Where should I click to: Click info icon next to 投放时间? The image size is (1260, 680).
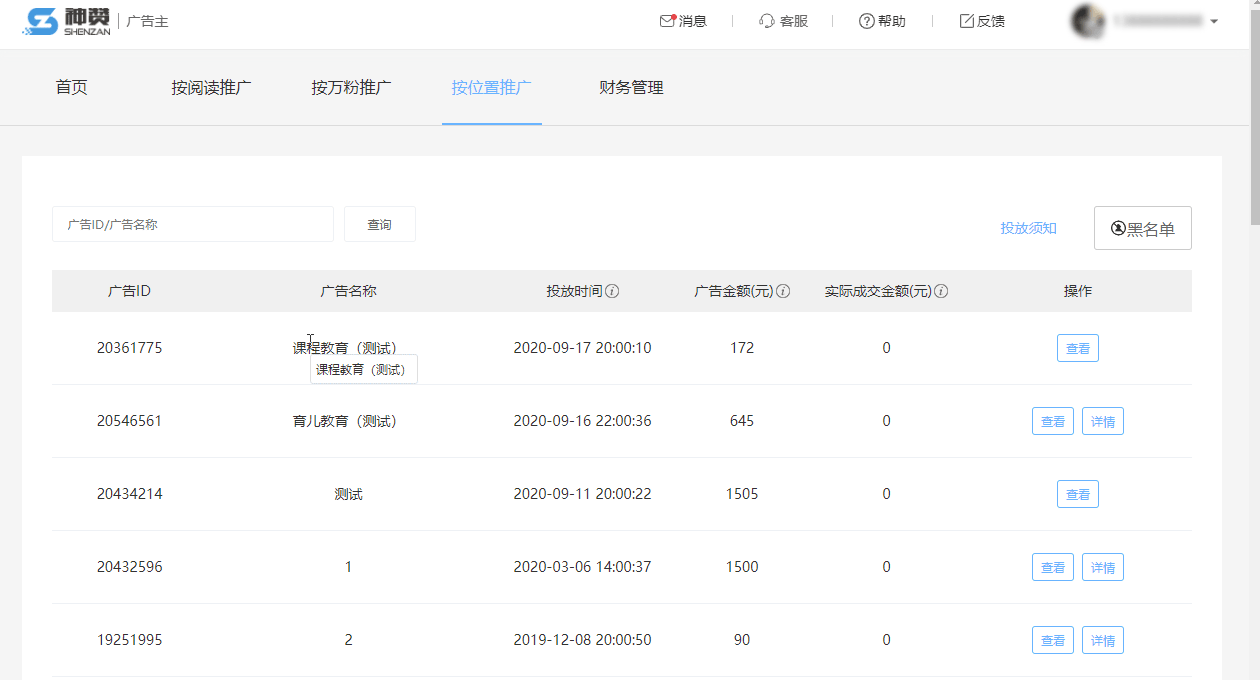pyautogui.click(x=612, y=292)
